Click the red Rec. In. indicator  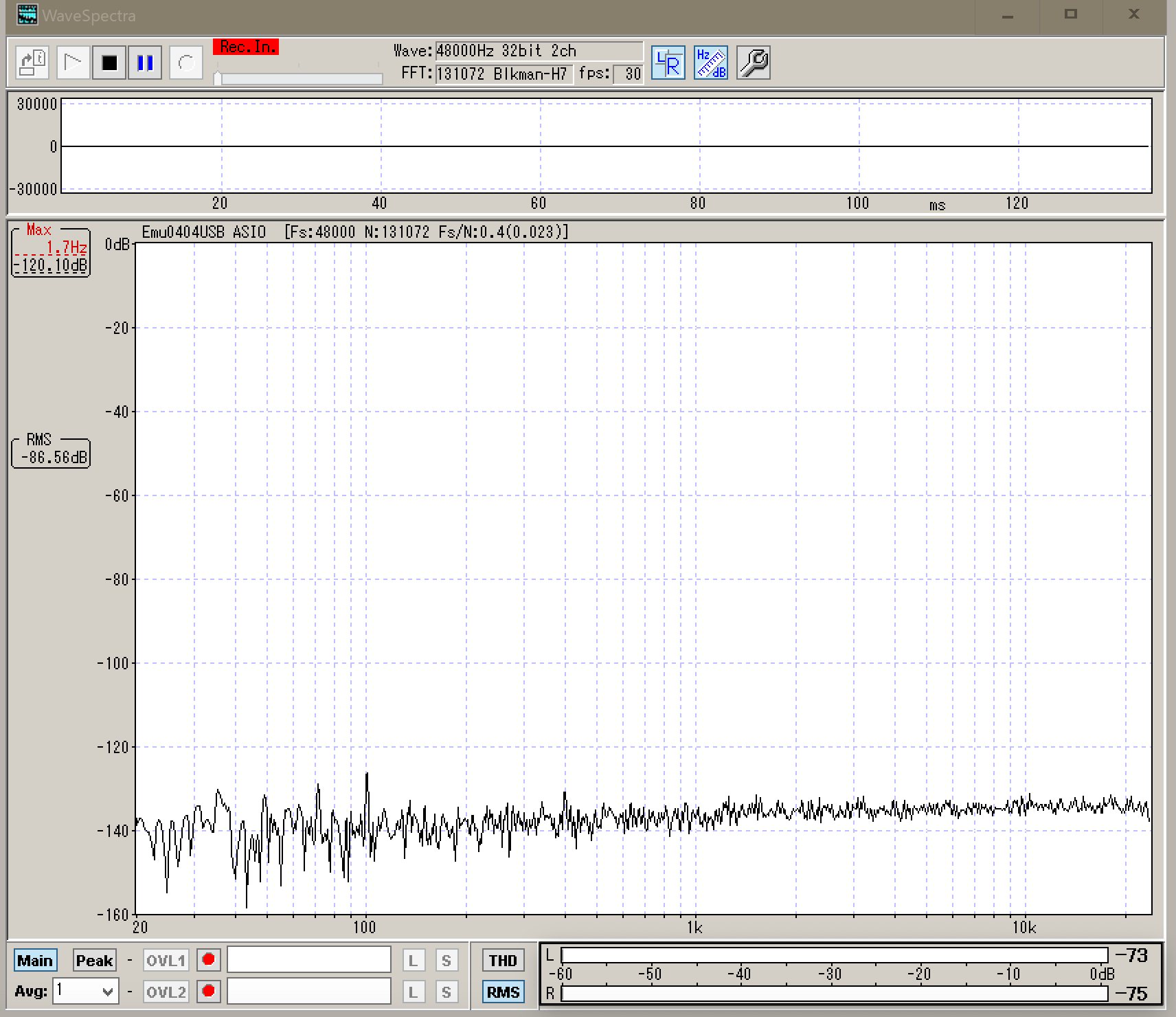point(246,47)
